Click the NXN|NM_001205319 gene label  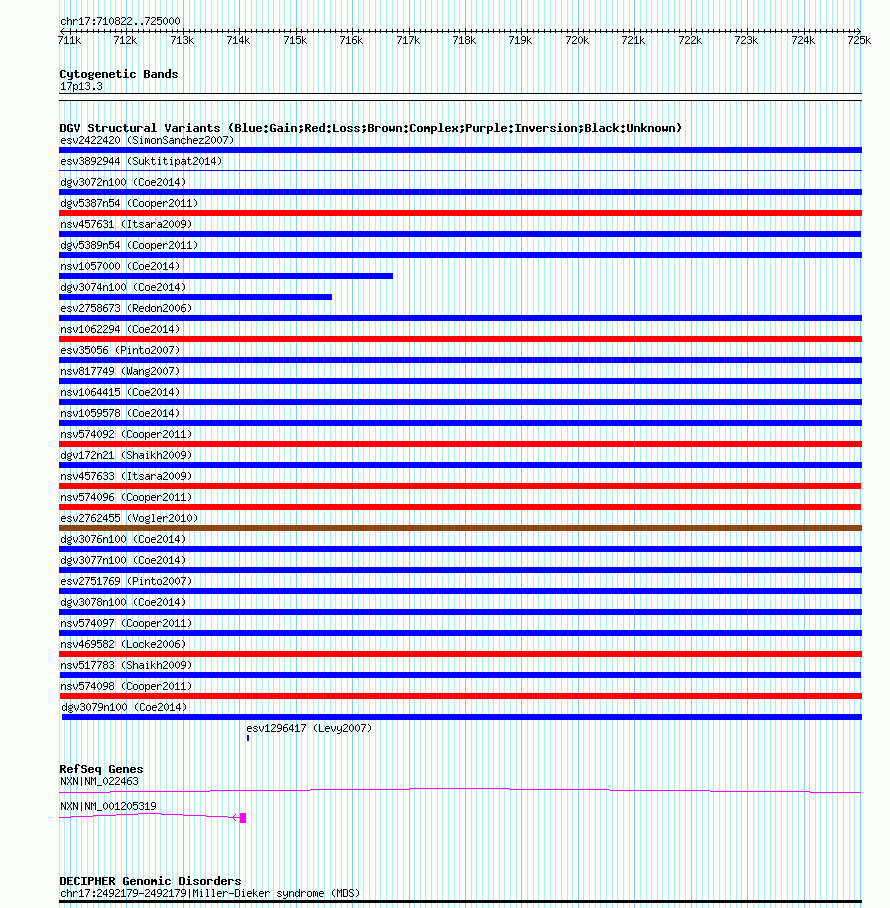(108, 806)
